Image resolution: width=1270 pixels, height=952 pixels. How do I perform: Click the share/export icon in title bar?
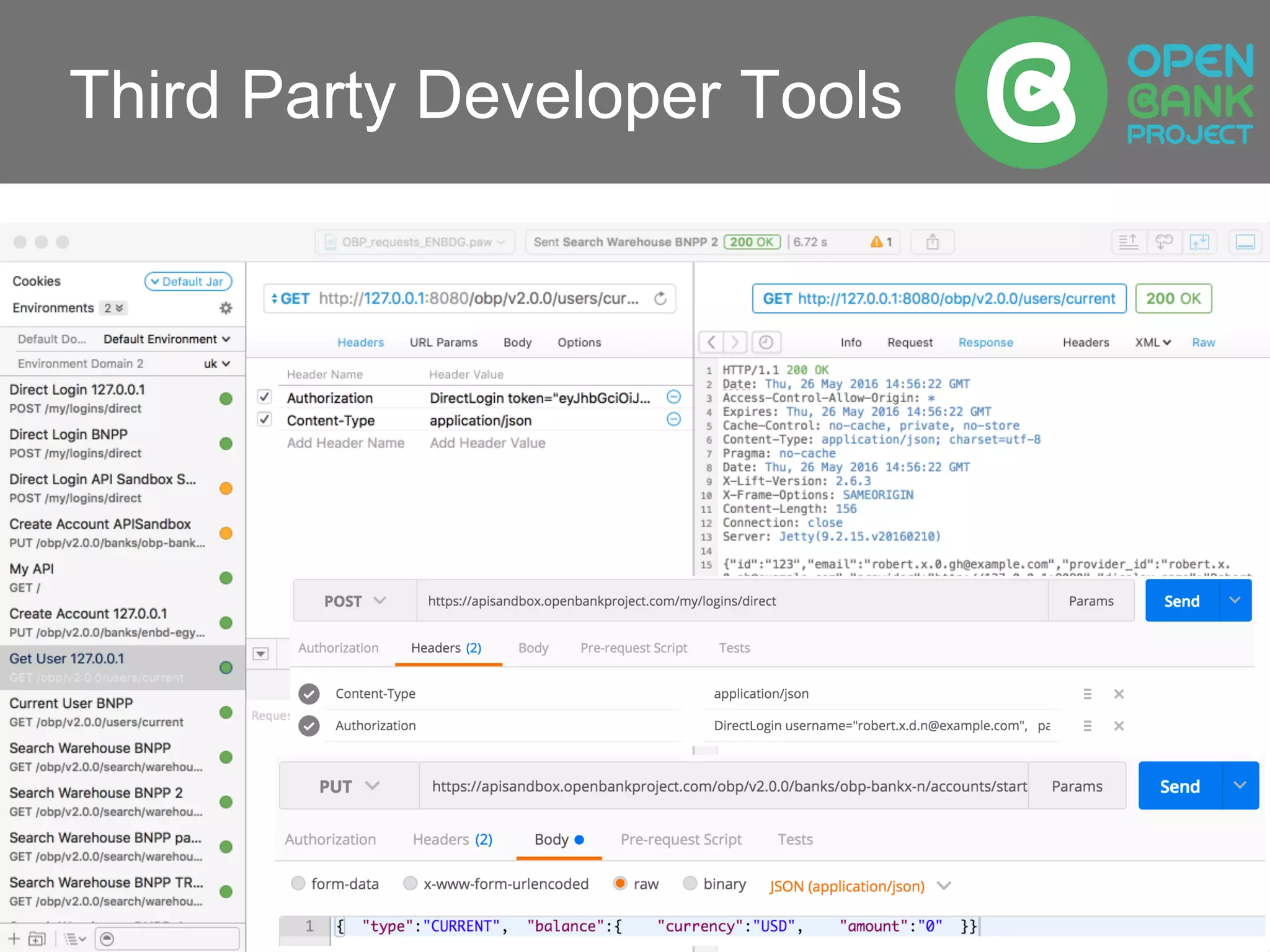click(932, 242)
